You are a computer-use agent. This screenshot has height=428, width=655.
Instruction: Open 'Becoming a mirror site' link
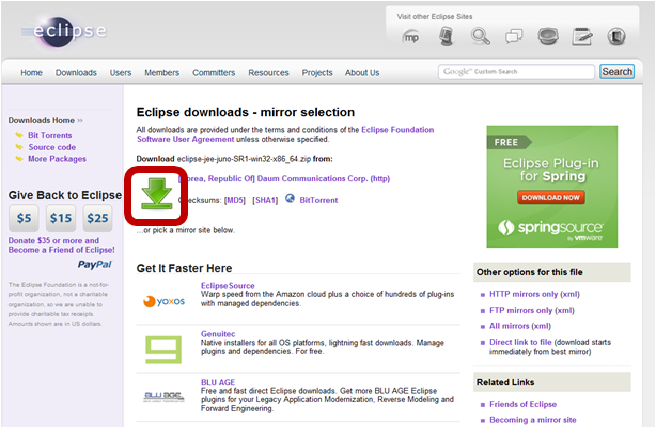(533, 420)
